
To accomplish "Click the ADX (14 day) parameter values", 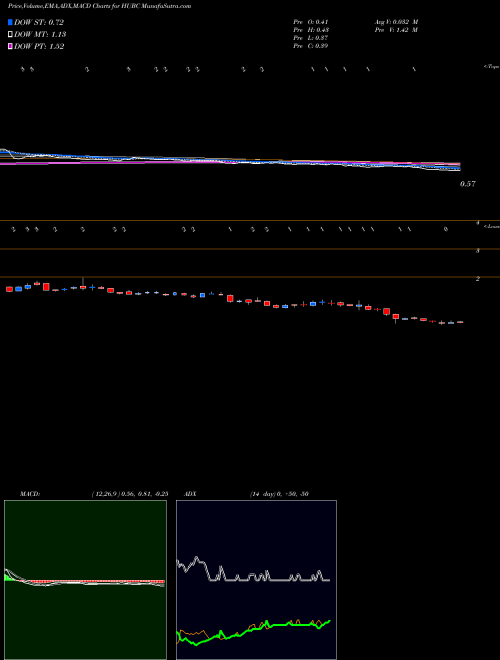I will point(279,494).
